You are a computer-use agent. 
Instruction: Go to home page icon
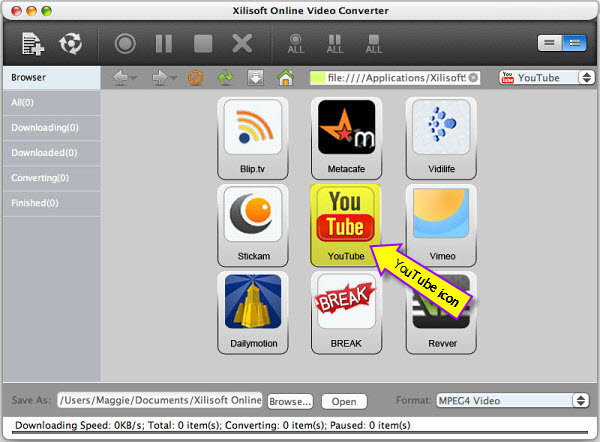285,78
